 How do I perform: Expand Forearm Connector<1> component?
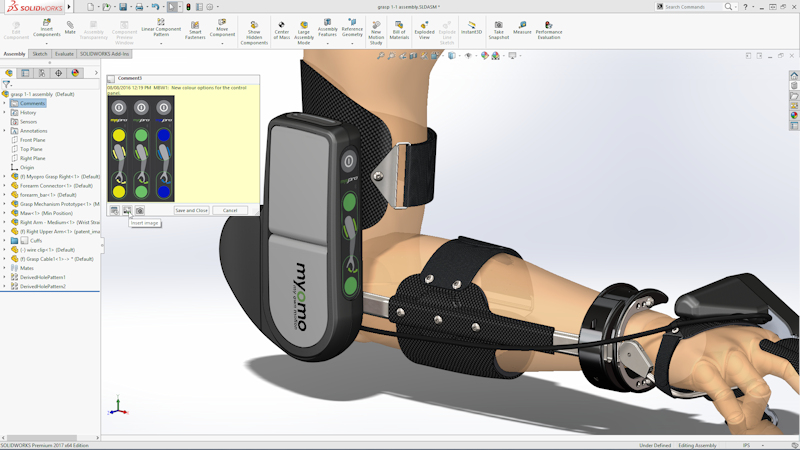point(5,186)
